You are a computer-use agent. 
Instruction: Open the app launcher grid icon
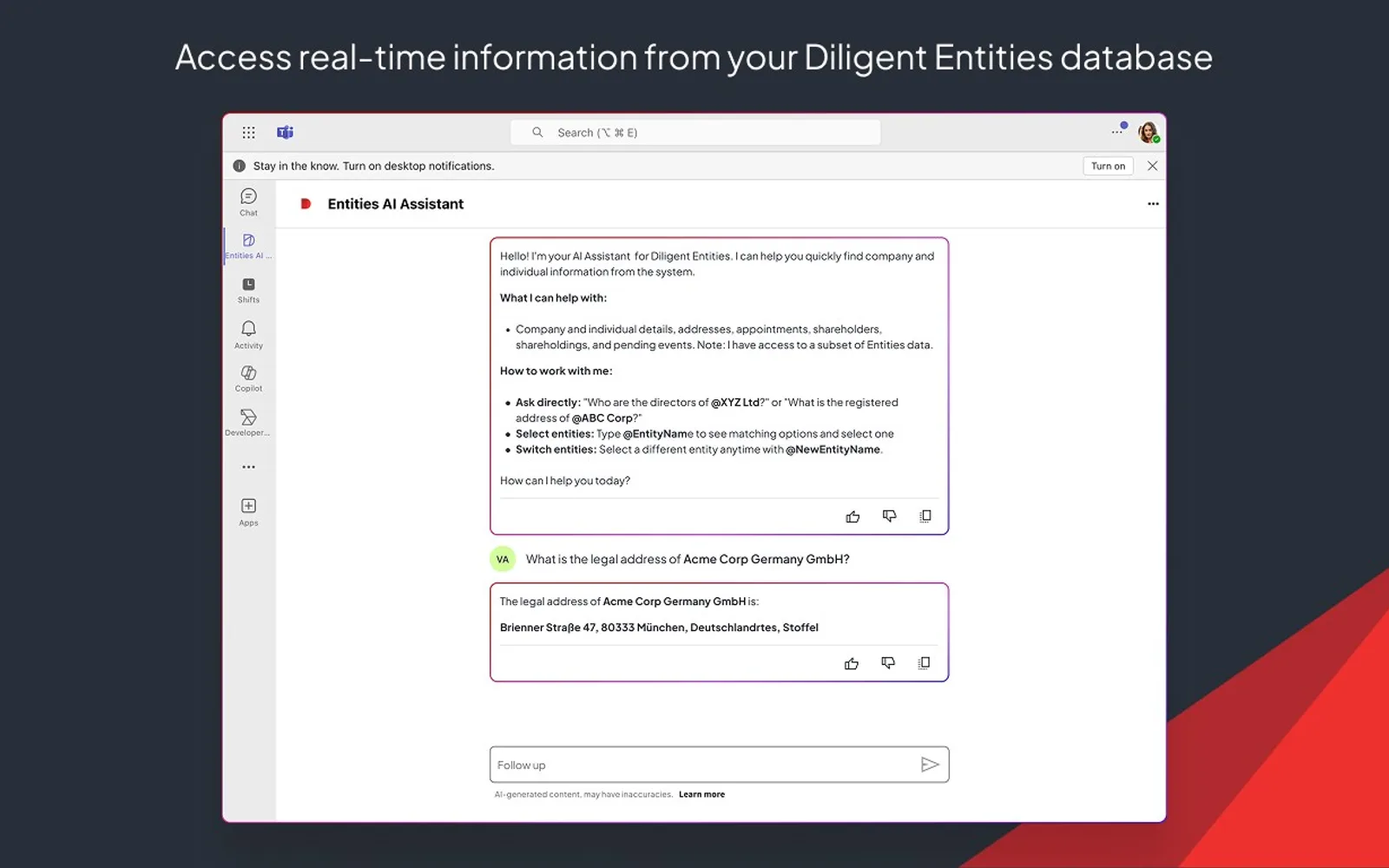248,133
